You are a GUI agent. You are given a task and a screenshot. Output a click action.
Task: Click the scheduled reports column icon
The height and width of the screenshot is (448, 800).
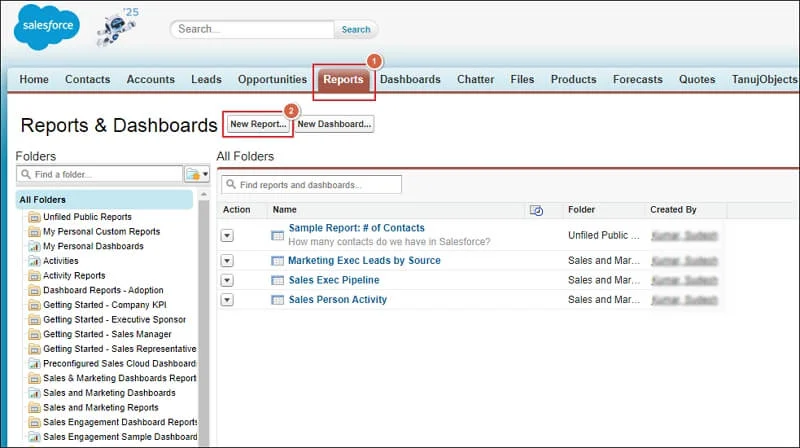tap(536, 210)
